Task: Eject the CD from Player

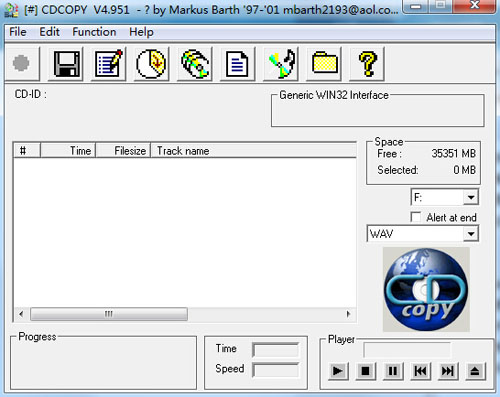Action: 475,371
